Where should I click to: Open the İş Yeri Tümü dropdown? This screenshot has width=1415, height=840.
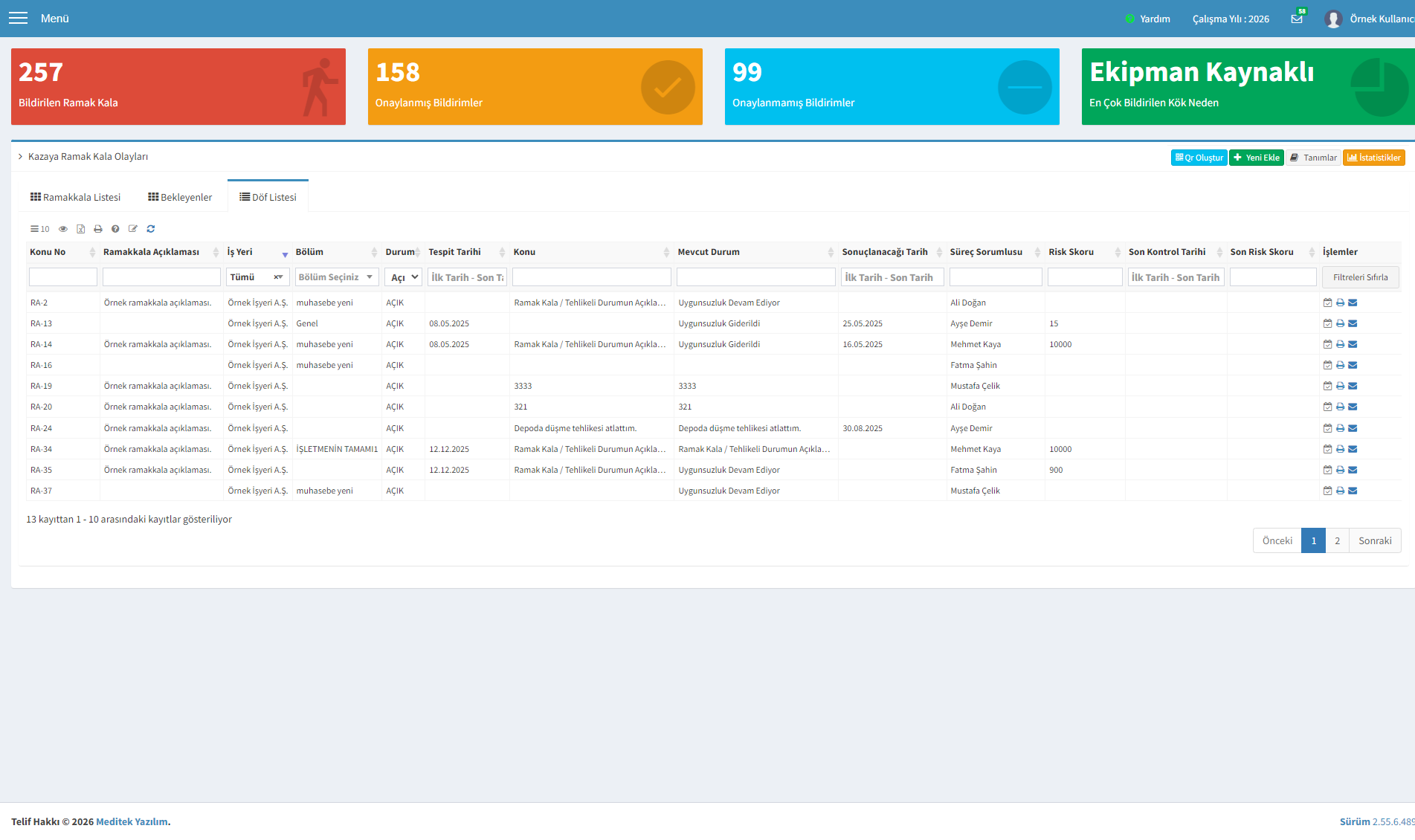[257, 277]
